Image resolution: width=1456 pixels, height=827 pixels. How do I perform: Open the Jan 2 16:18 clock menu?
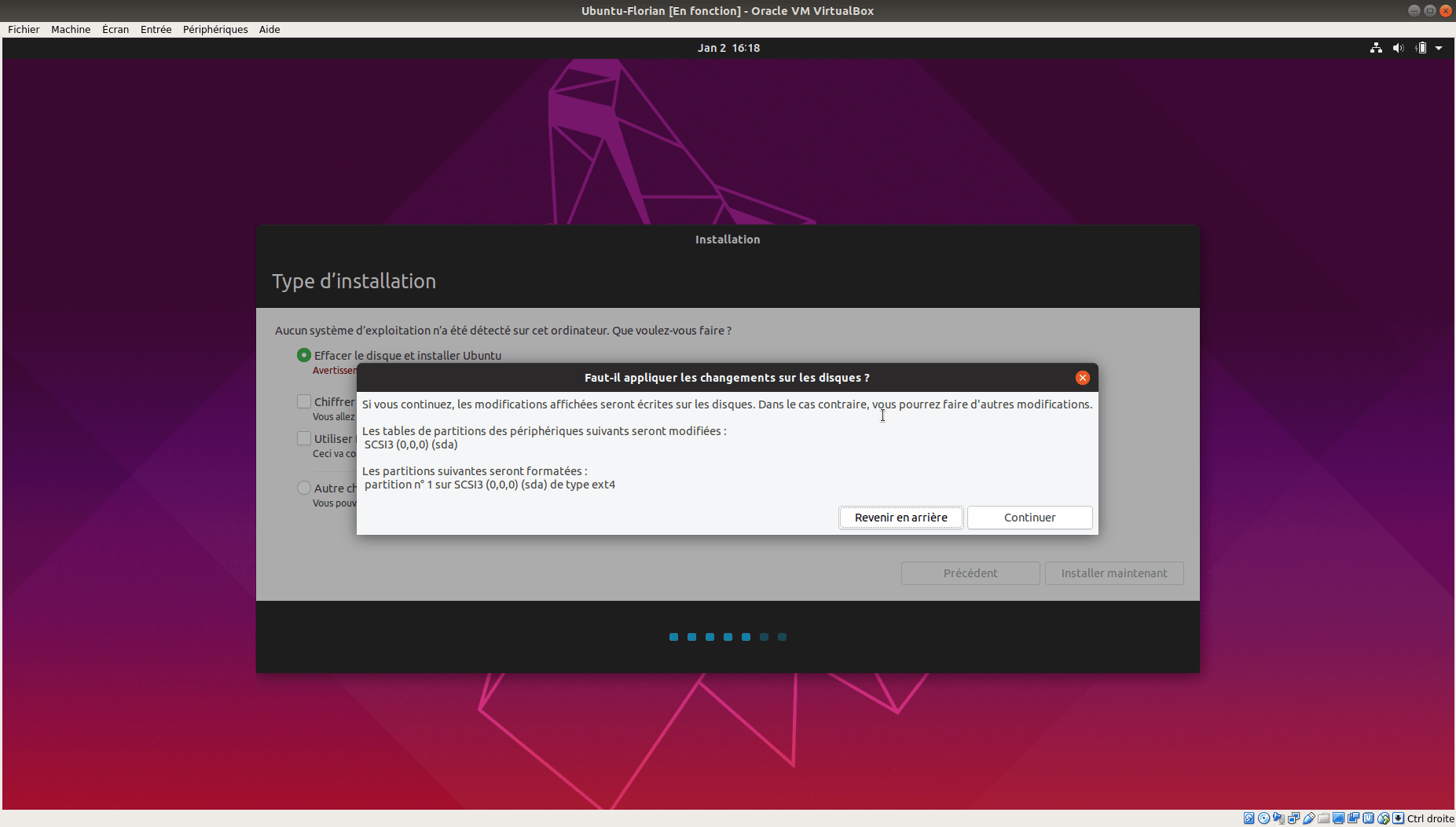click(x=728, y=48)
